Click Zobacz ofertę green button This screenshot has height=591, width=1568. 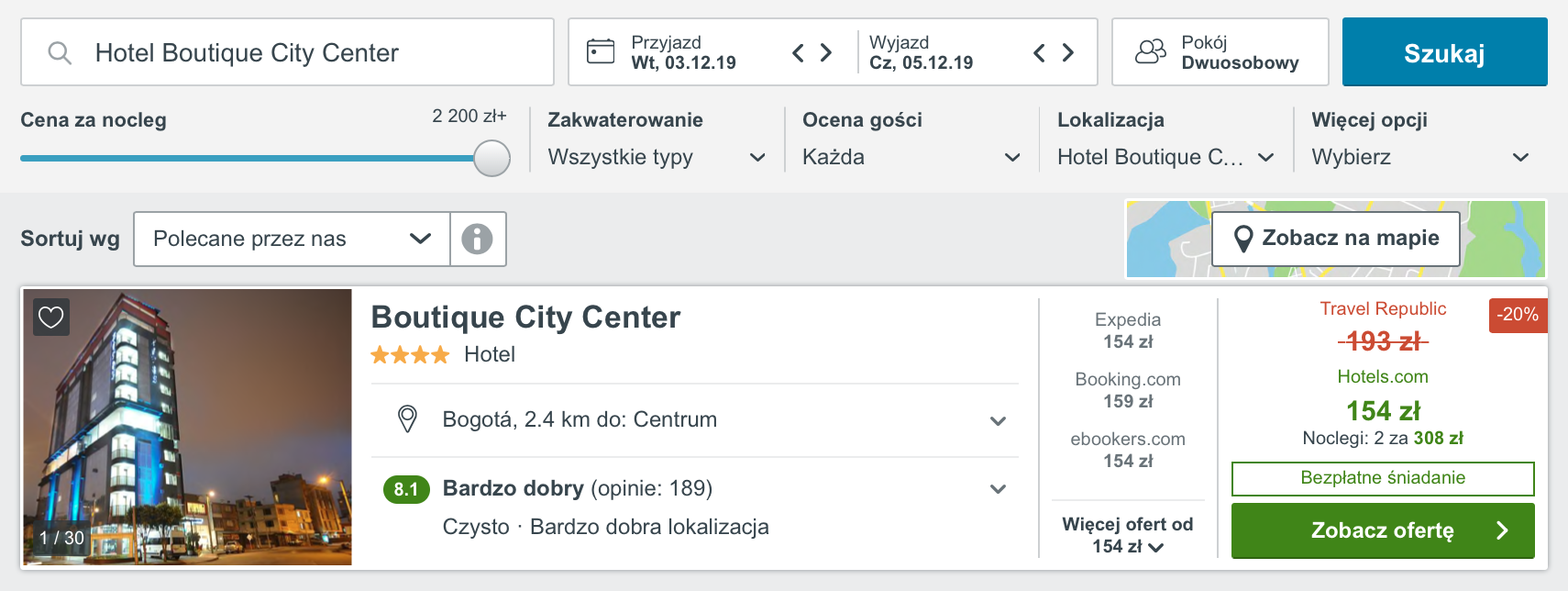coord(1383,530)
